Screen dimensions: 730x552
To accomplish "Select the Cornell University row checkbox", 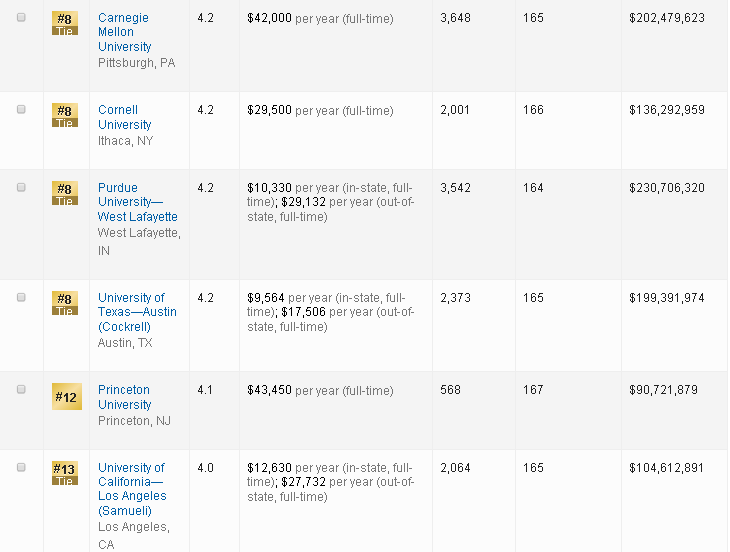I will pos(21,110).
